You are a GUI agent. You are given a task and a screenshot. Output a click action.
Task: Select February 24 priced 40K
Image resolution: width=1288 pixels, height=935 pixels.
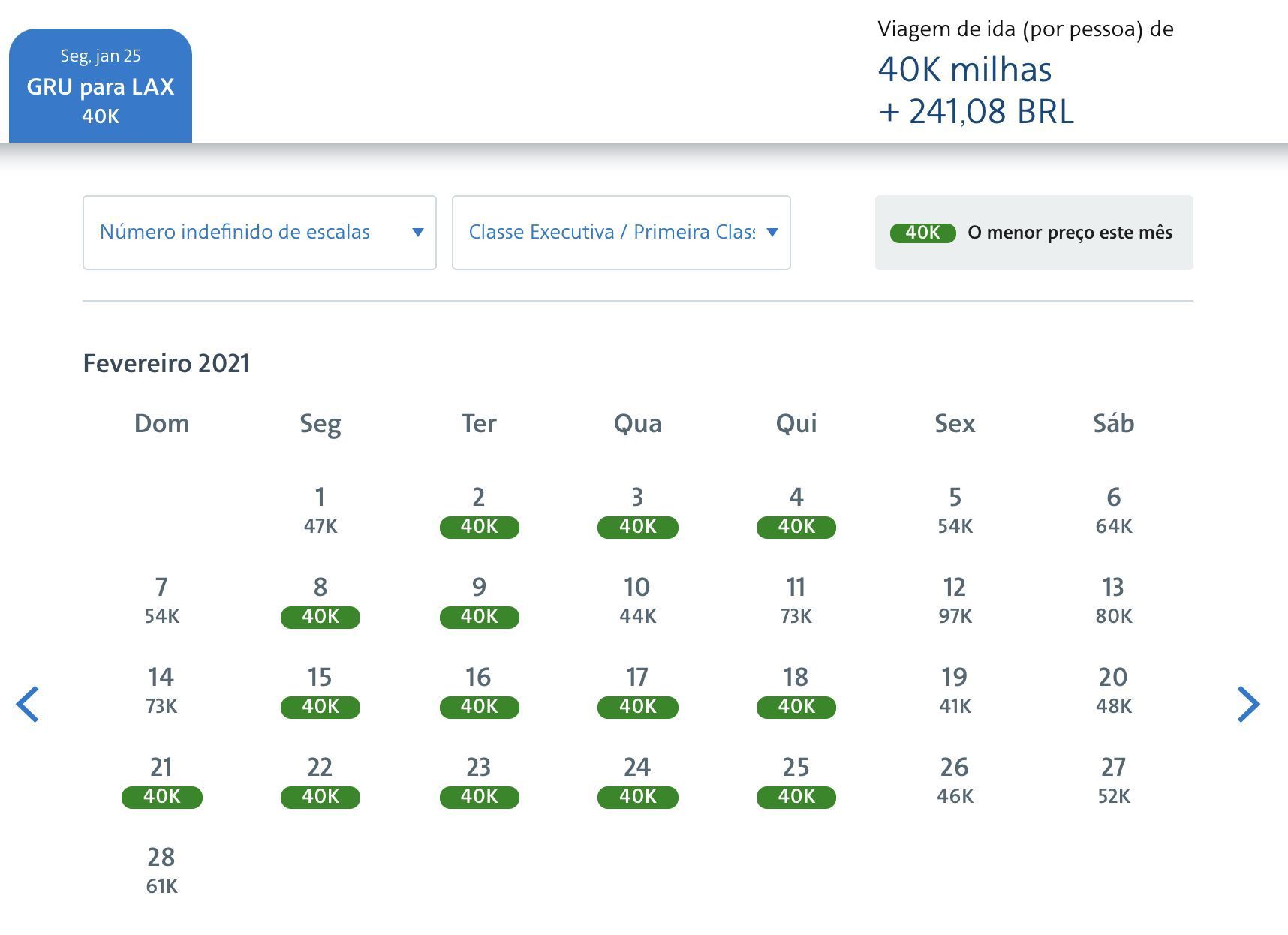point(638,780)
